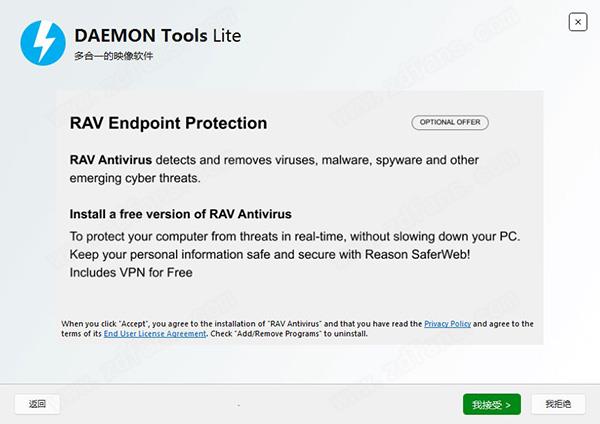Click the DAEMON Tools Lite title text

pos(158,36)
